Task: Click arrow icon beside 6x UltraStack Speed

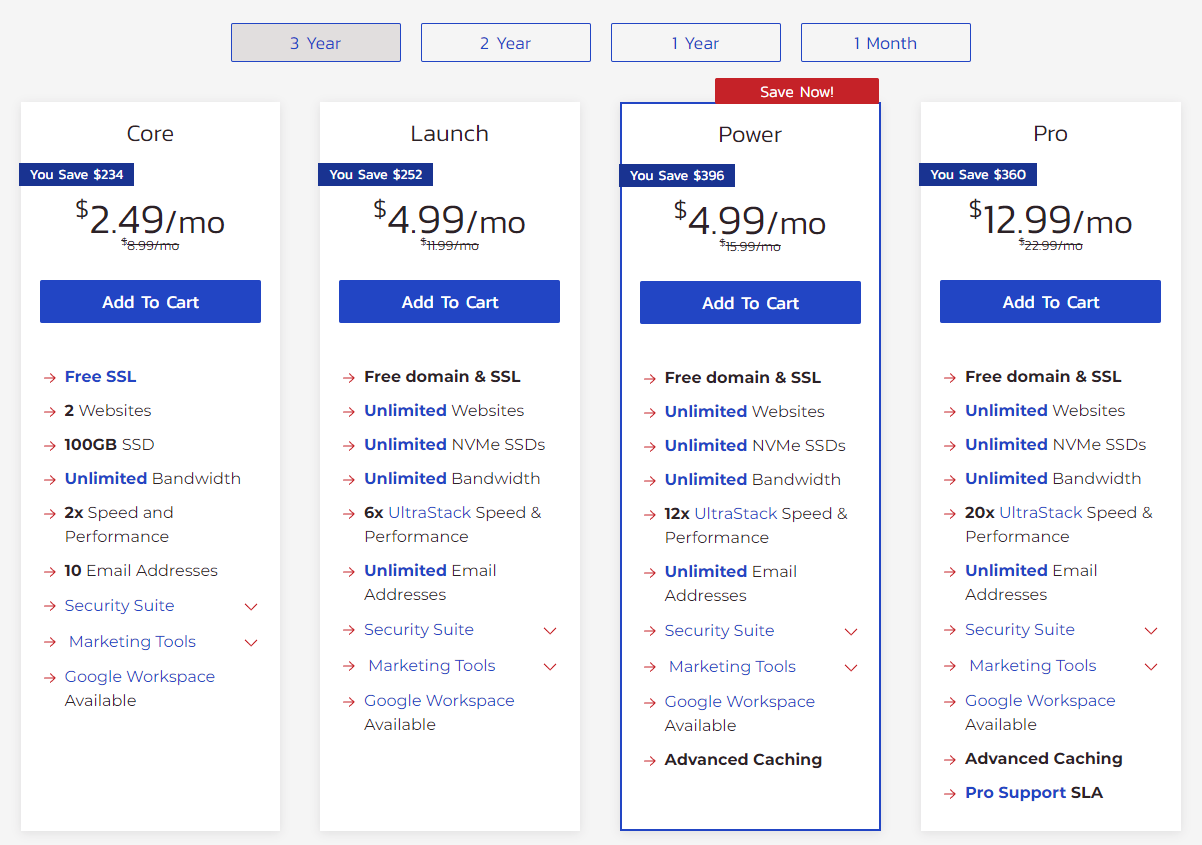Action: coord(348,514)
